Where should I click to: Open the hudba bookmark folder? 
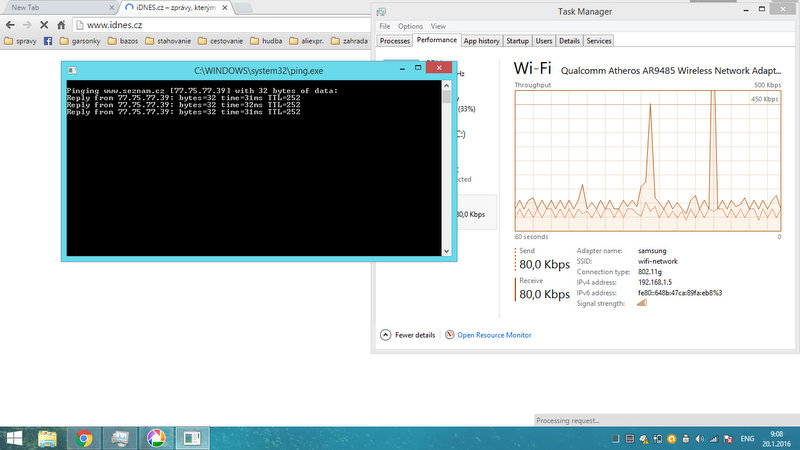266,41
